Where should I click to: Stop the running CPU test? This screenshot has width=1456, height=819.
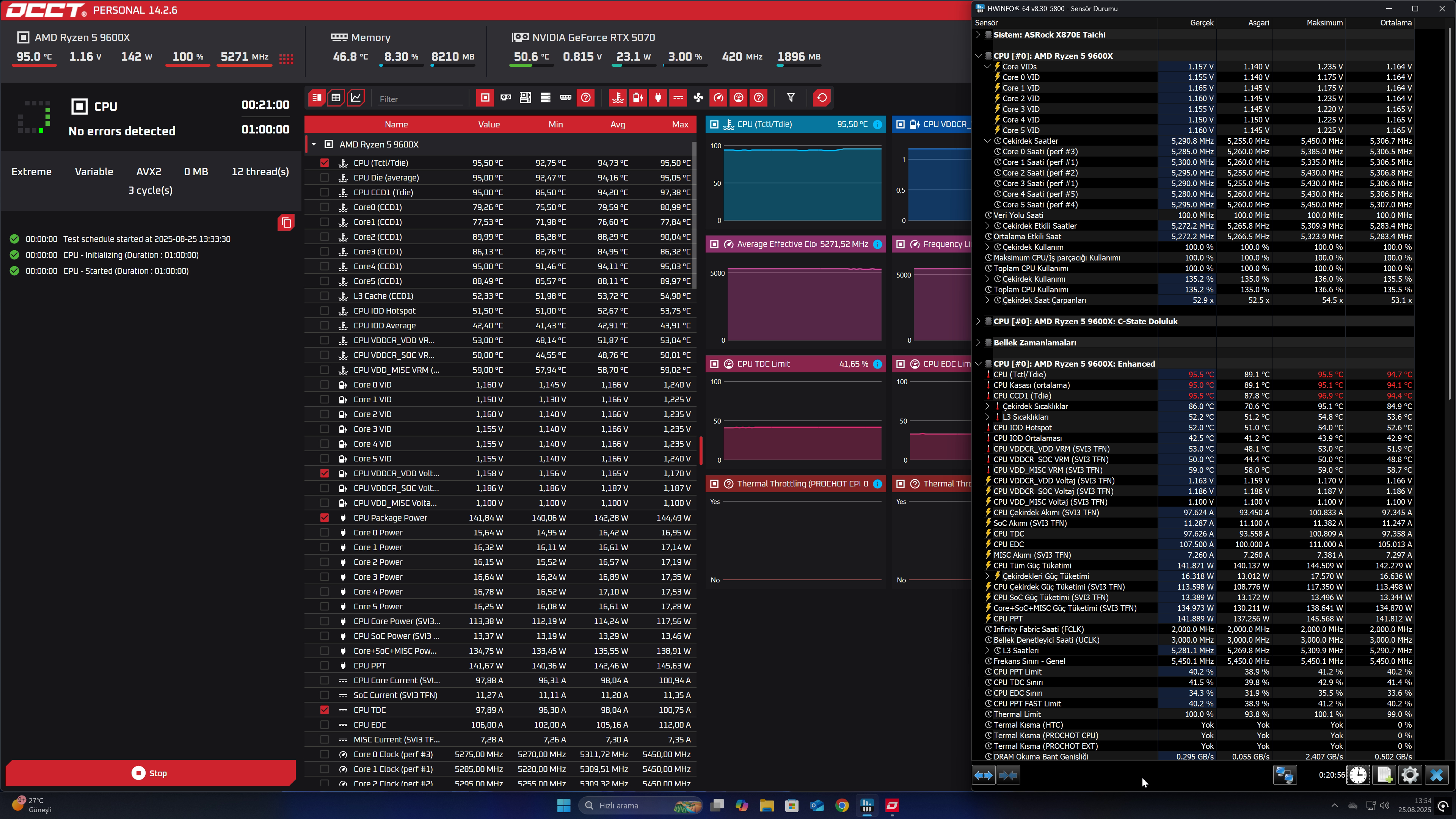pyautogui.click(x=151, y=773)
